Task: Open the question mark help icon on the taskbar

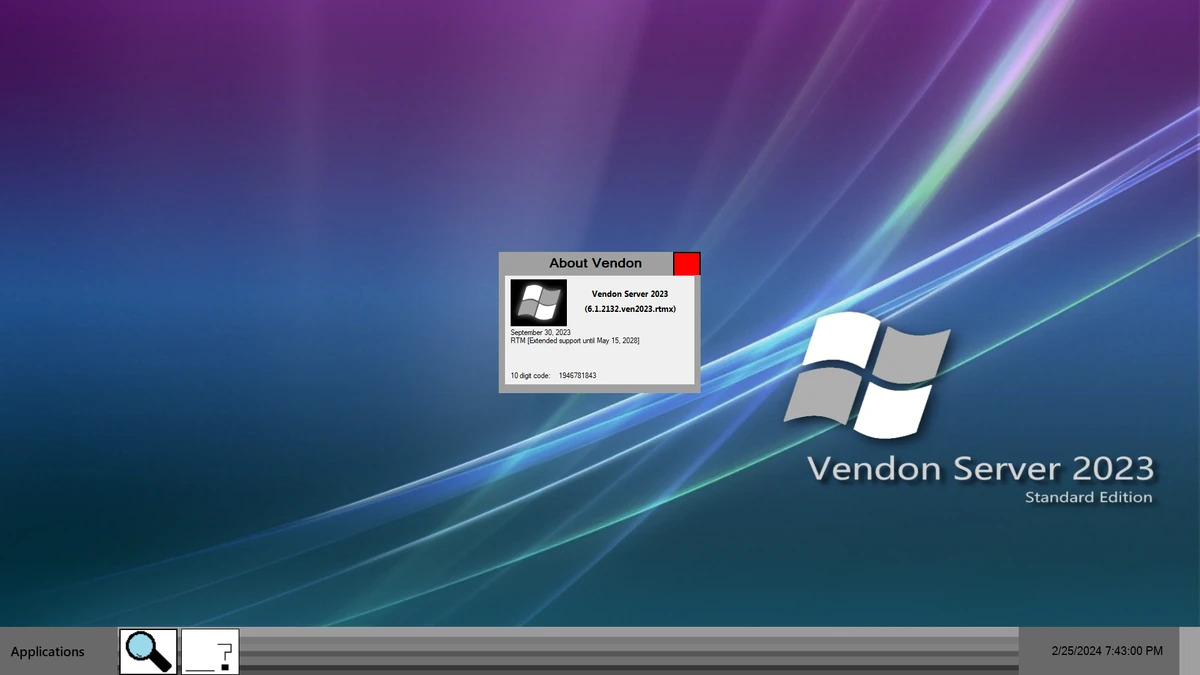Action: (x=209, y=650)
